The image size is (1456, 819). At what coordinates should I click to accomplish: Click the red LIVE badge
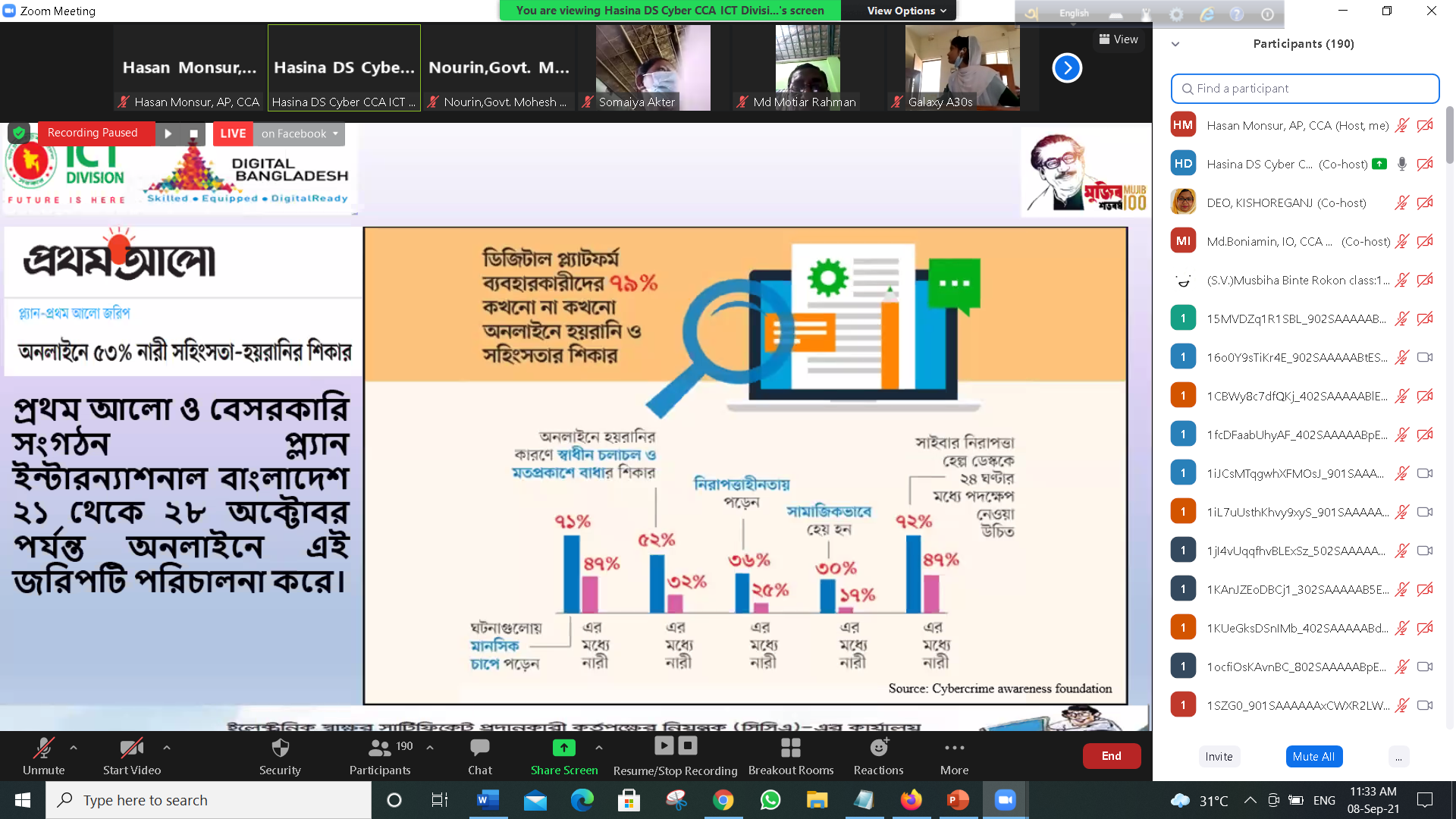[x=233, y=133]
